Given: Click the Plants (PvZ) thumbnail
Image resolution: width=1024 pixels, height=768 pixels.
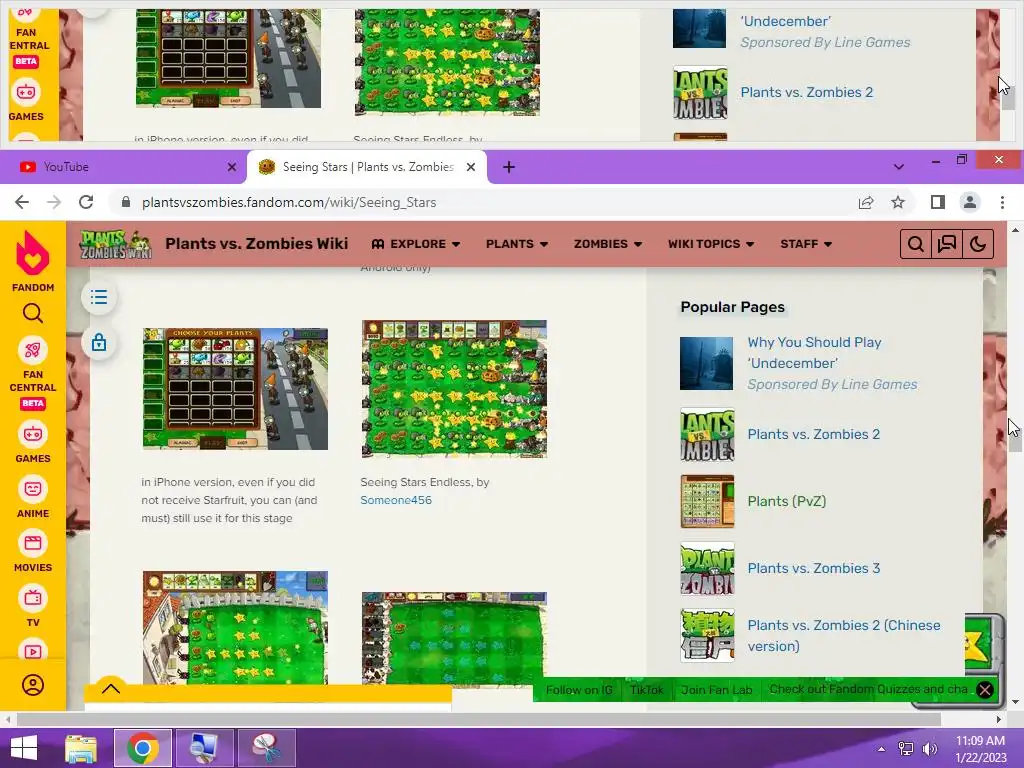Looking at the screenshot, I should point(707,501).
